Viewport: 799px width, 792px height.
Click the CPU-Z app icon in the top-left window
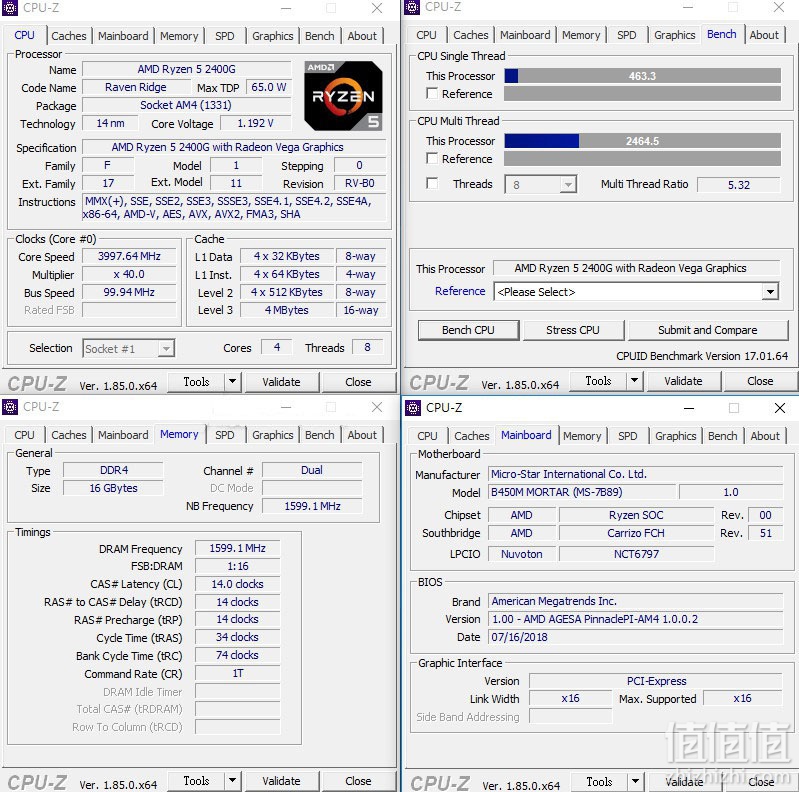tap(10, 8)
